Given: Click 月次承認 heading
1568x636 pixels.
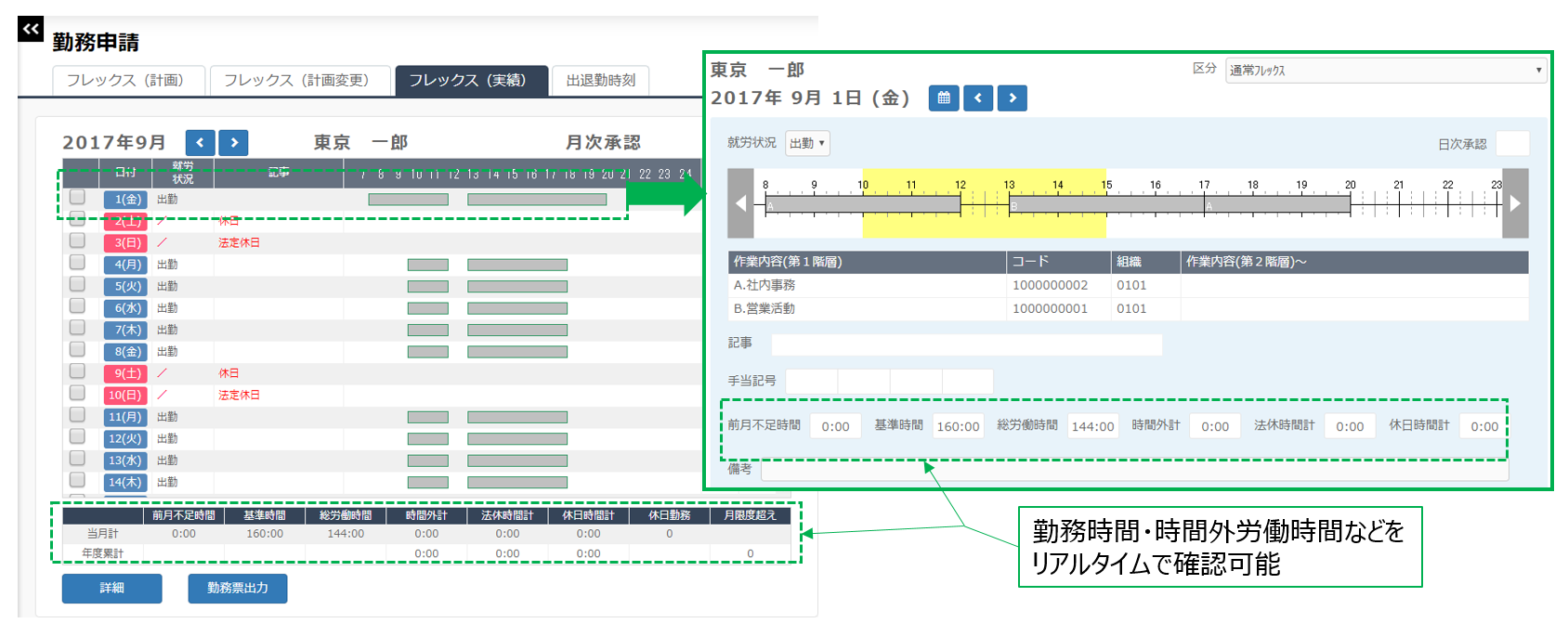Looking at the screenshot, I should 603,142.
